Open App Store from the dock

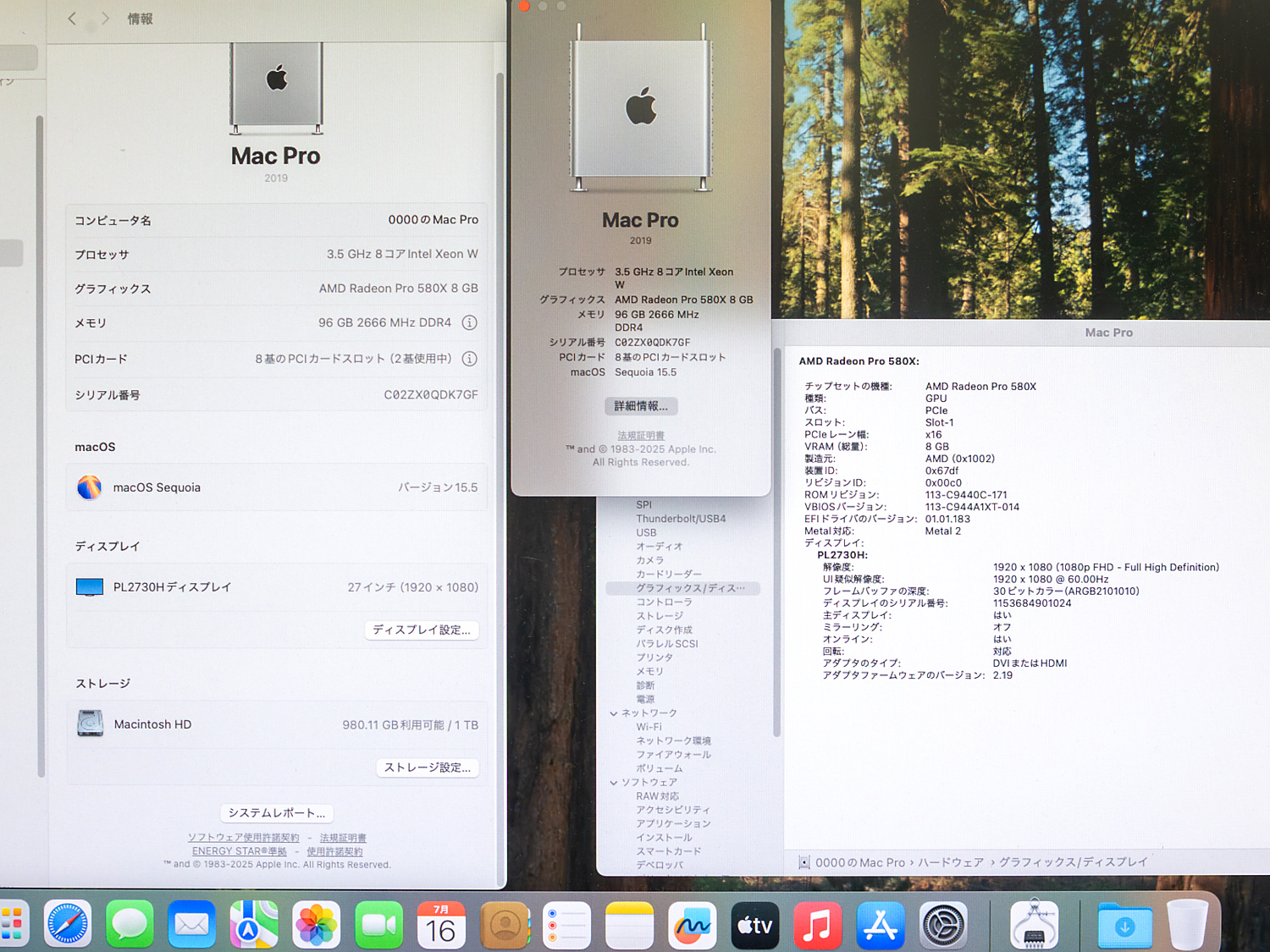point(881,924)
